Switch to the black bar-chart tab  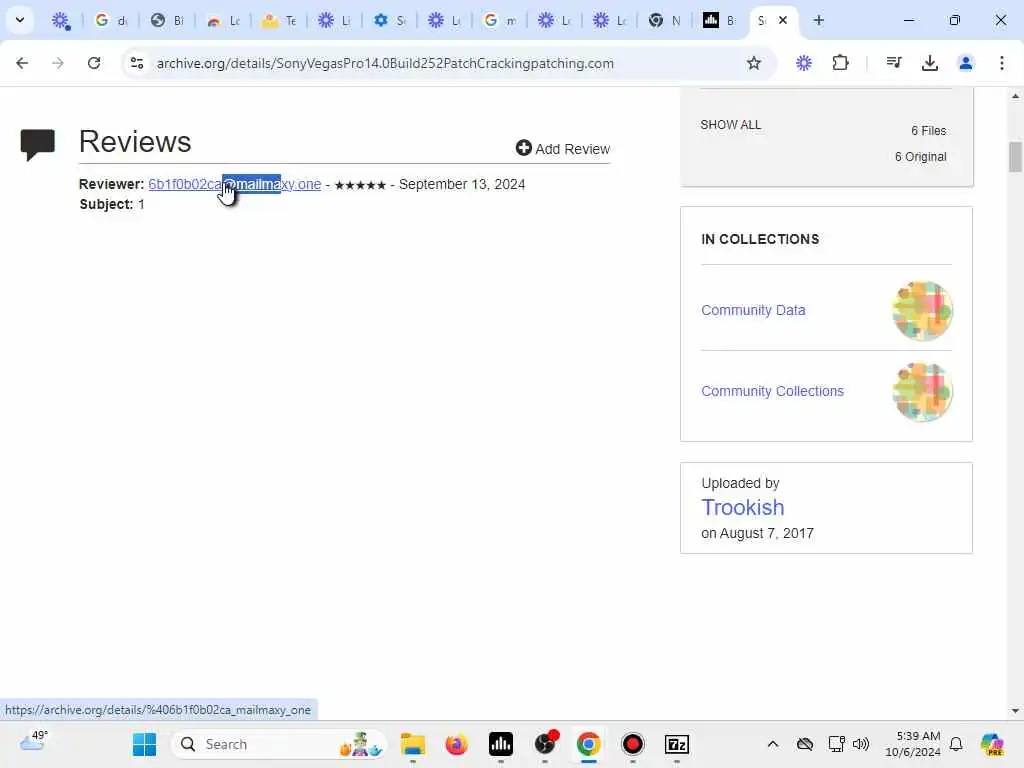pos(719,20)
